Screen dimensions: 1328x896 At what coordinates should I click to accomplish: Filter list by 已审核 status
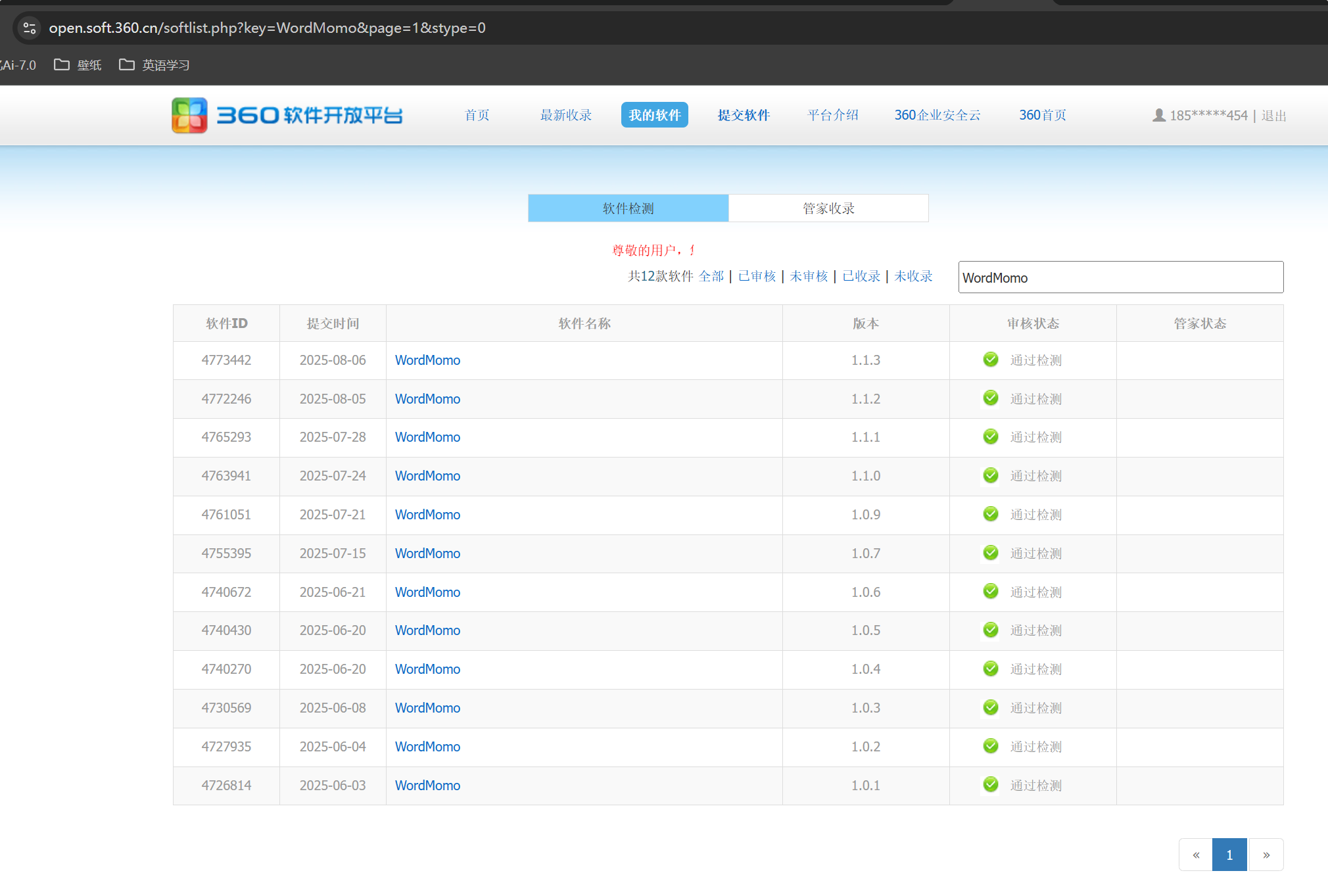click(757, 276)
